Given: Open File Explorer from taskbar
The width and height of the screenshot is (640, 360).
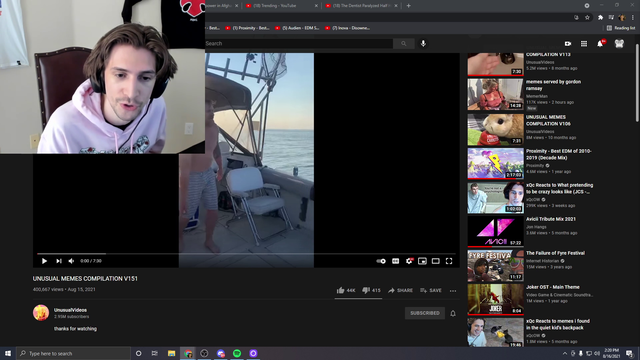Looking at the screenshot, I should click(x=171, y=353).
